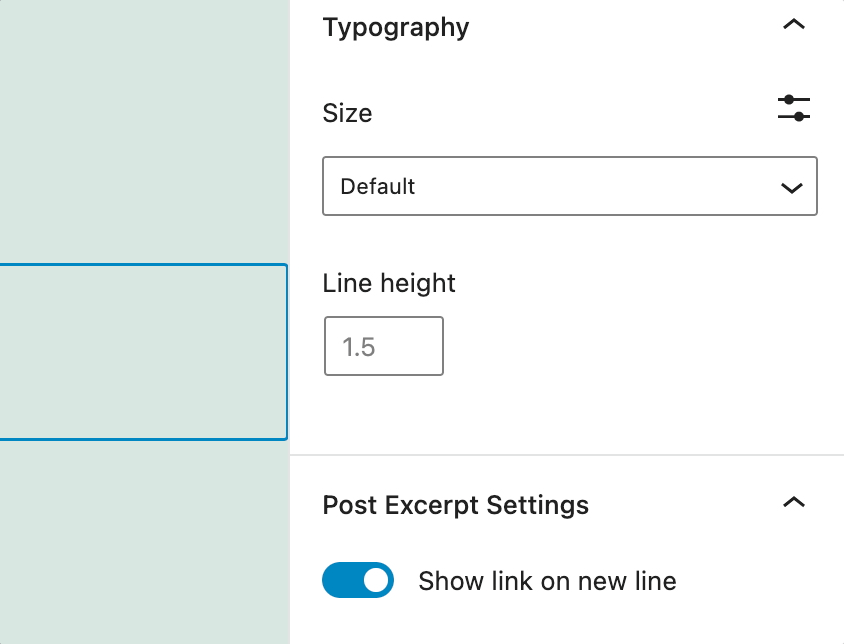Switch to custom size controls via sliders icon
This screenshot has width=844, height=644.
click(x=793, y=108)
